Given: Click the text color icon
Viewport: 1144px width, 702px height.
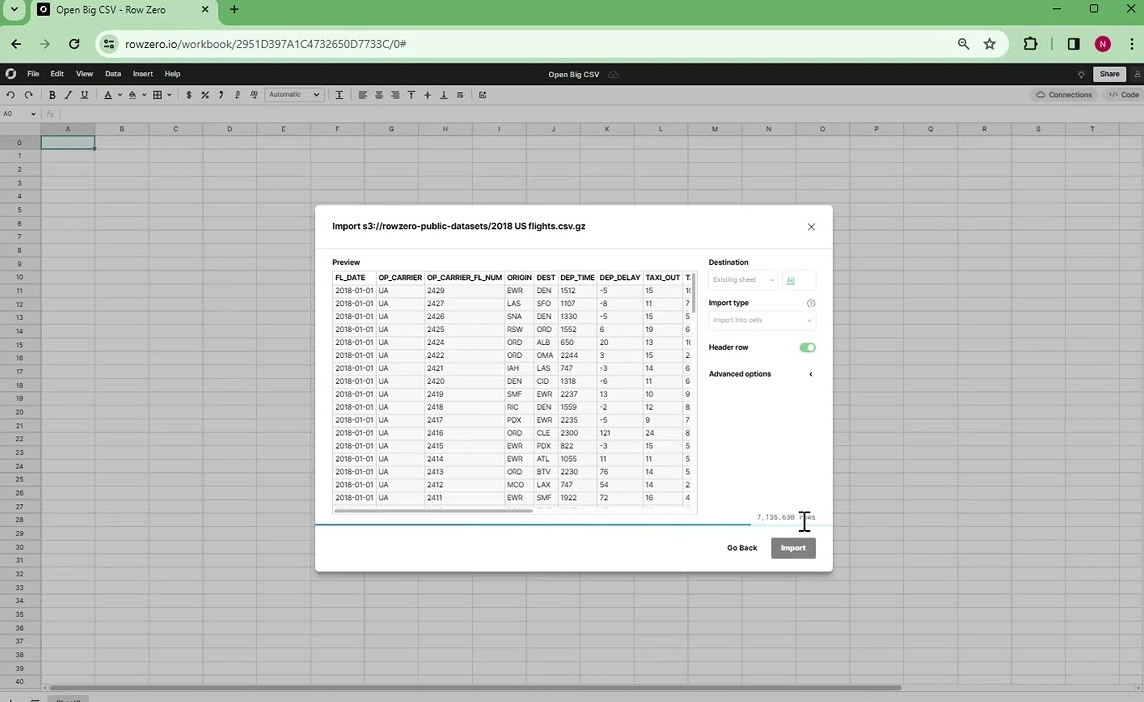Looking at the screenshot, I should coord(108,95).
